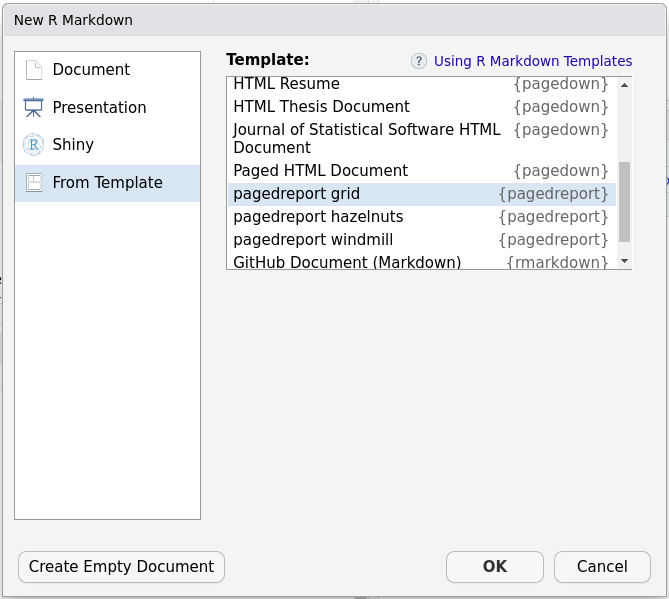Select pagedreport windmill template
Image resolution: width=669 pixels, height=599 pixels.
click(313, 240)
